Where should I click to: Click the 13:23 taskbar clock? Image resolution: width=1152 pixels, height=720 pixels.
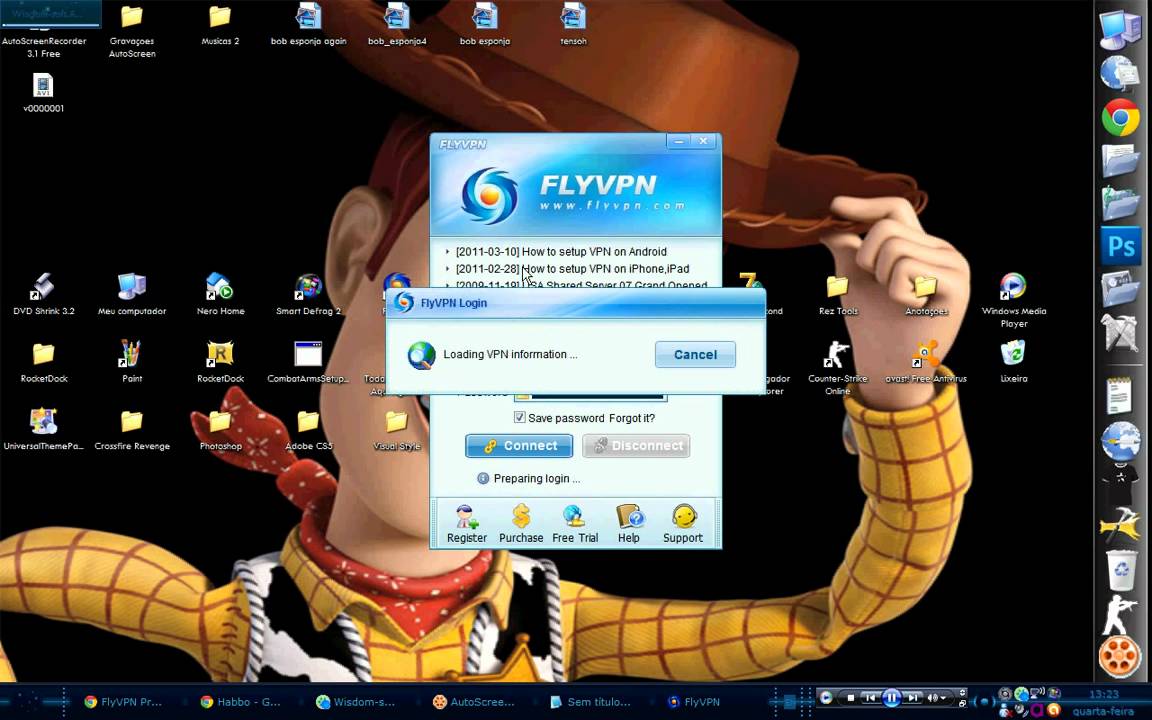[1104, 694]
